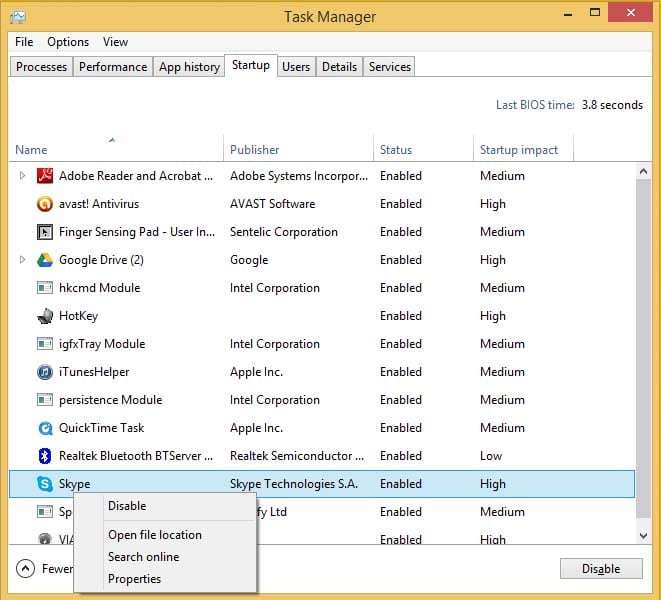The width and height of the screenshot is (661, 600).
Task: Click the Google Drive icon
Action: 45,260
